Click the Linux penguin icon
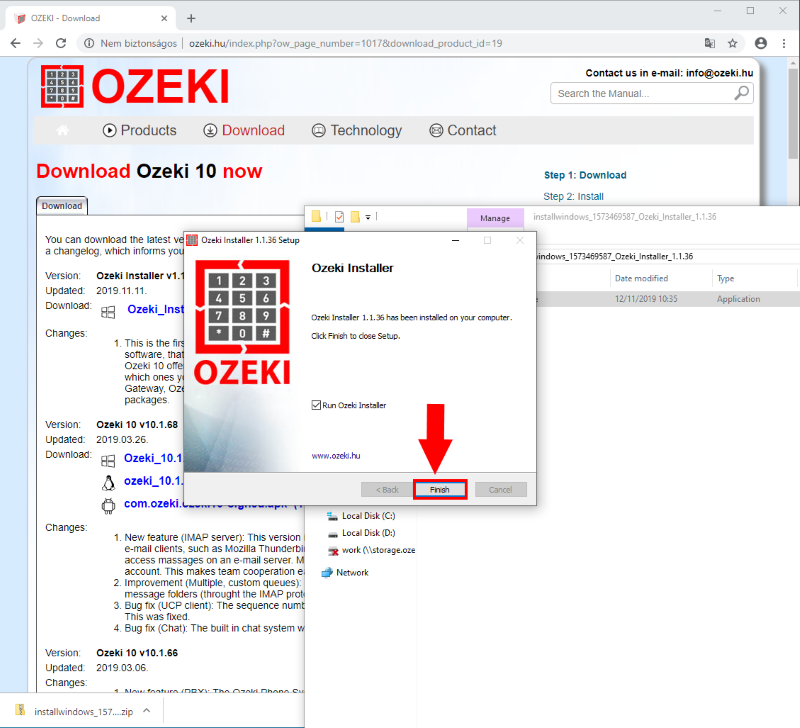 tap(108, 483)
